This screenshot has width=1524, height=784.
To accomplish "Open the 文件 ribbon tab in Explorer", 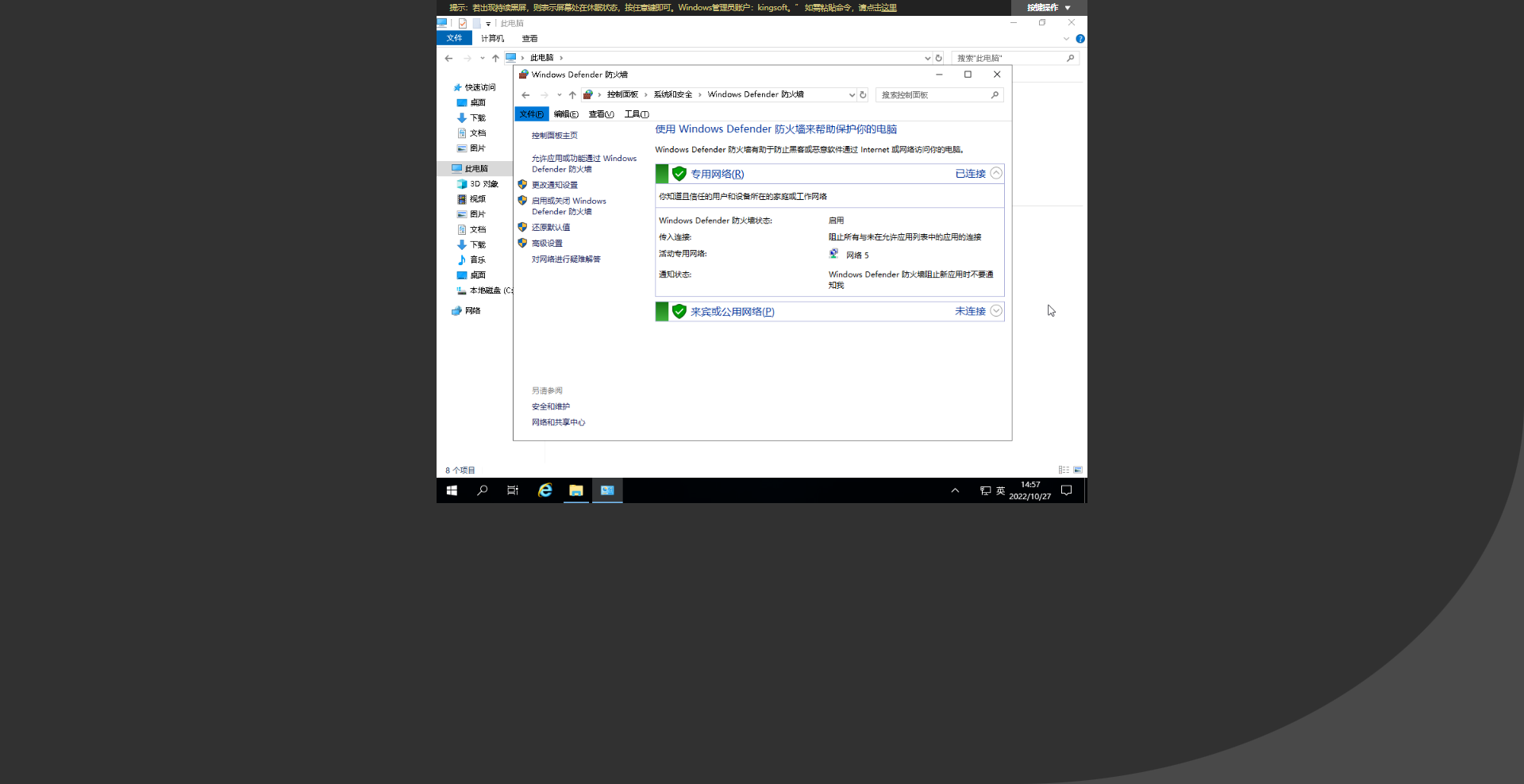I will click(x=454, y=38).
